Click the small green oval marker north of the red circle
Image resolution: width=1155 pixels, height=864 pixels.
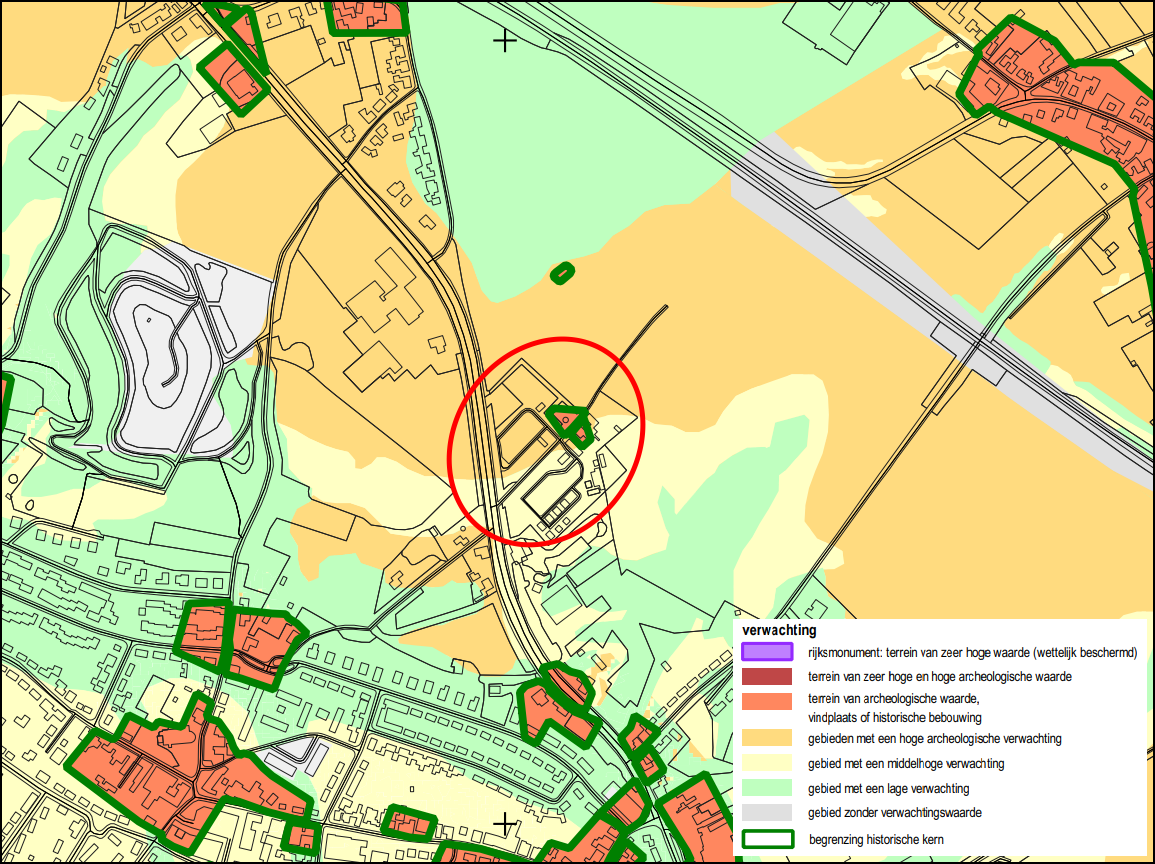pos(562,273)
